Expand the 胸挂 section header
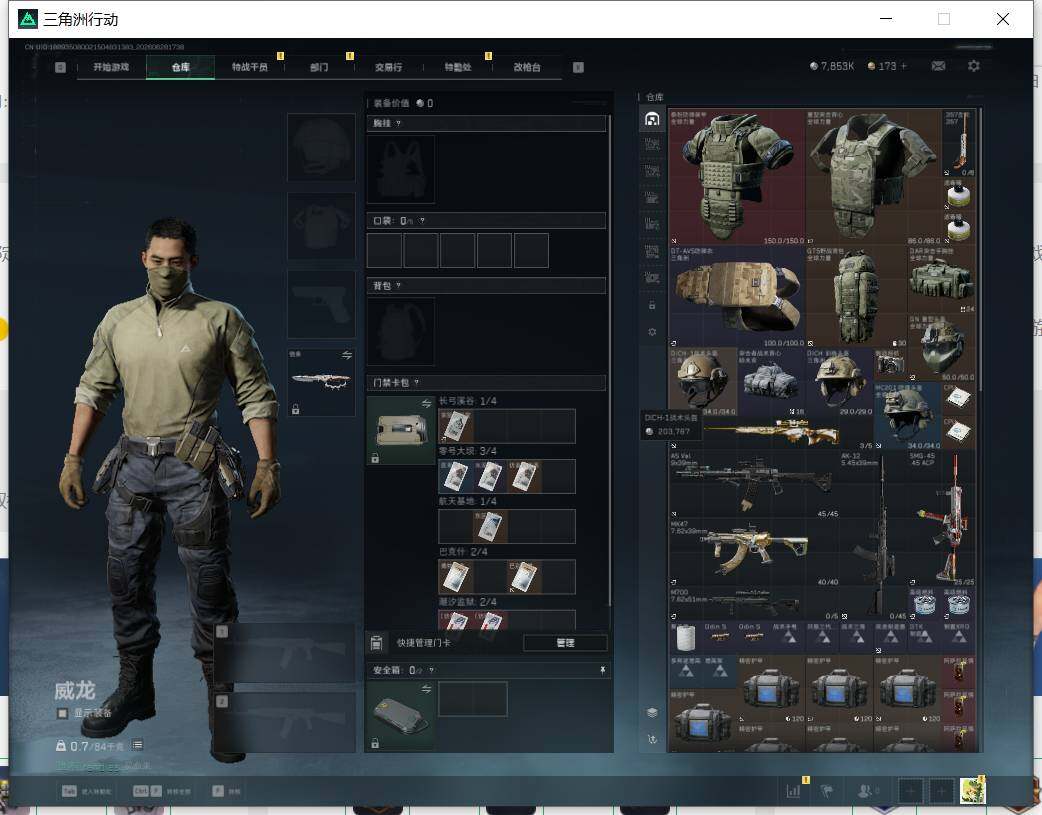The height and width of the screenshot is (815, 1042). pyautogui.click(x=486, y=123)
